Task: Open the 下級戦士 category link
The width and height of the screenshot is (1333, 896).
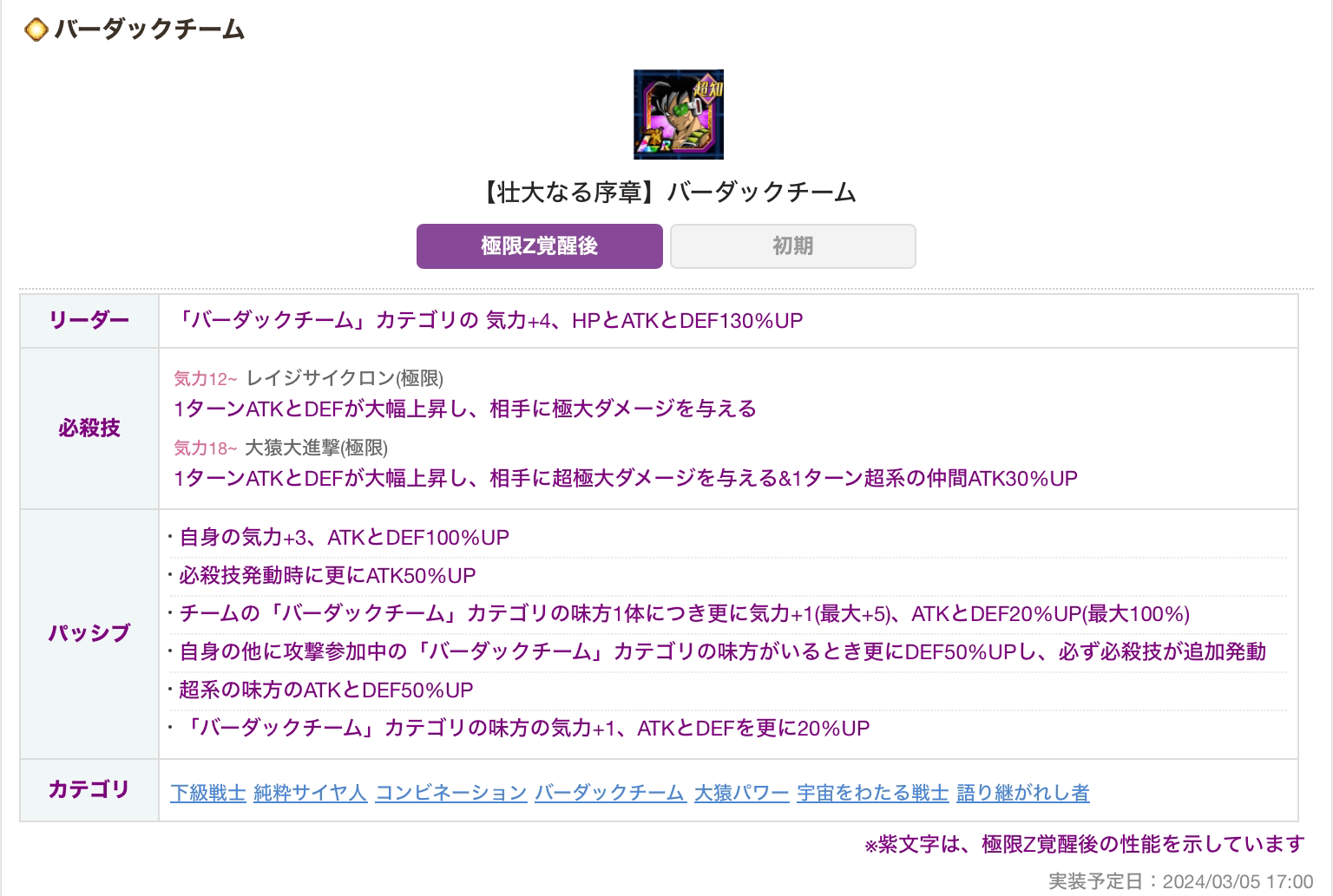Action: (x=208, y=793)
